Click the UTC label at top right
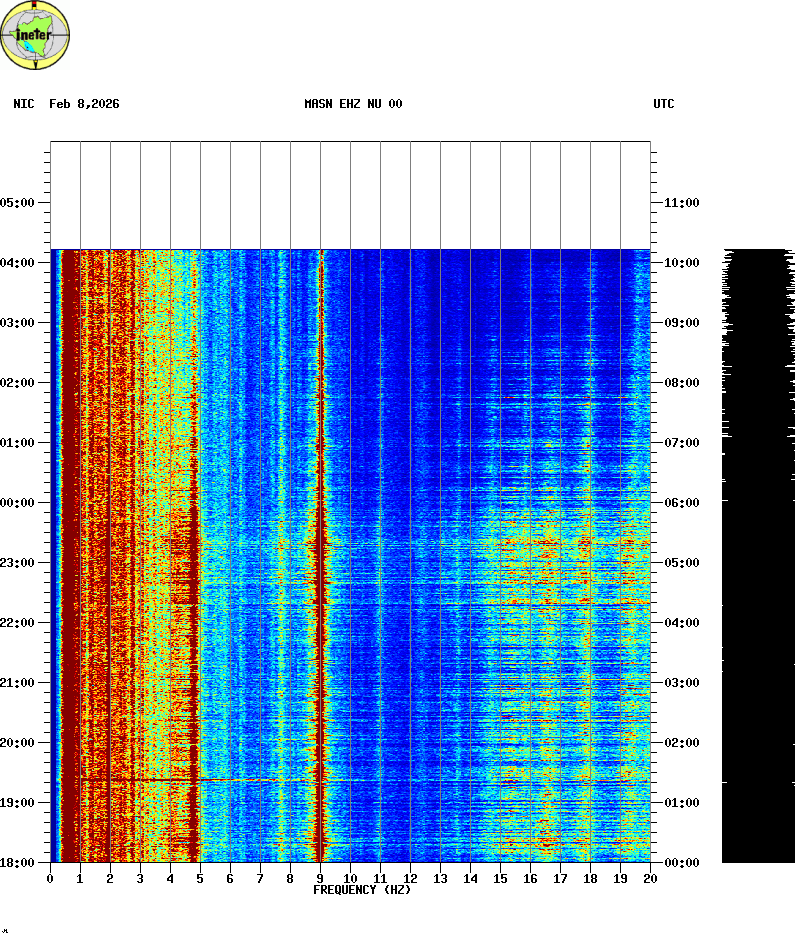802x942 pixels. click(x=664, y=104)
